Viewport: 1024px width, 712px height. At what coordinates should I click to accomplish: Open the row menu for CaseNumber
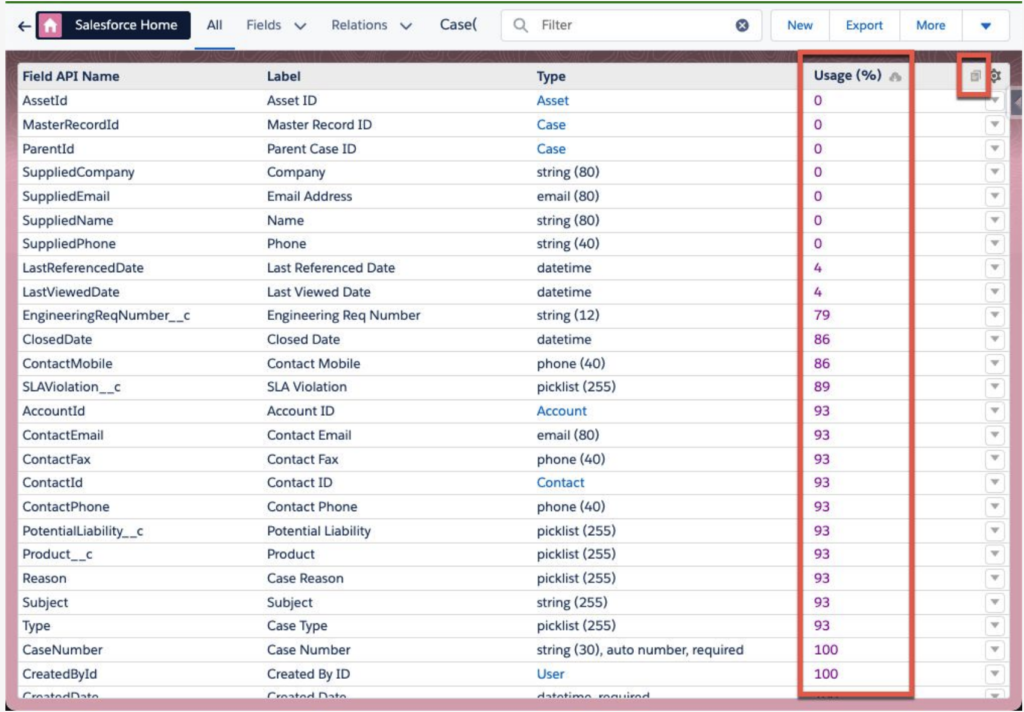click(x=994, y=650)
